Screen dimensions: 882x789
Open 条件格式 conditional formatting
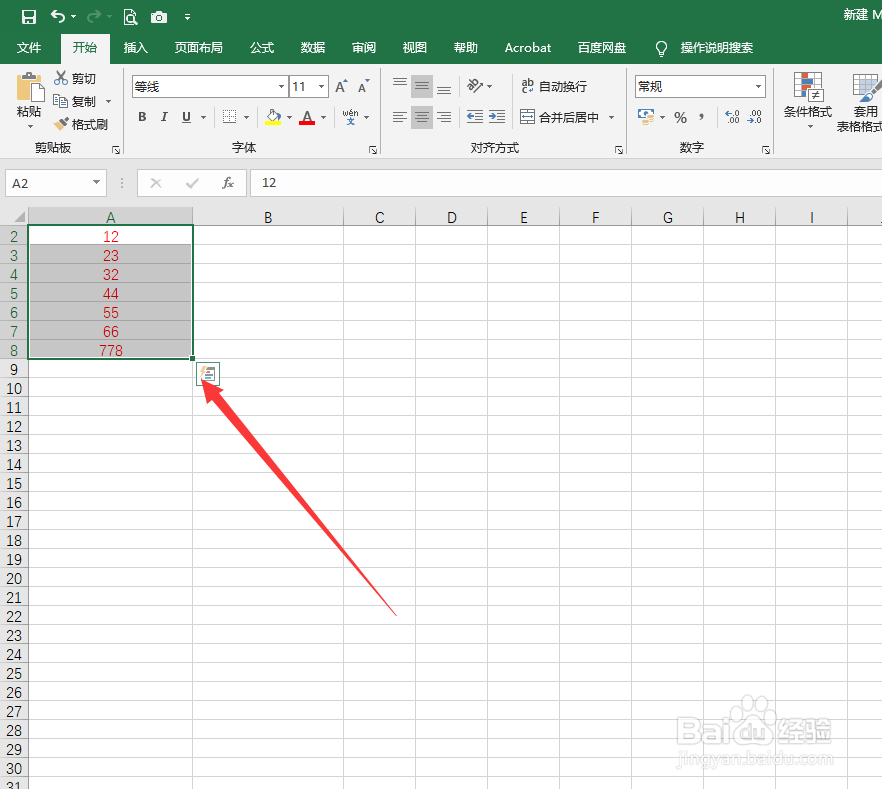[808, 100]
